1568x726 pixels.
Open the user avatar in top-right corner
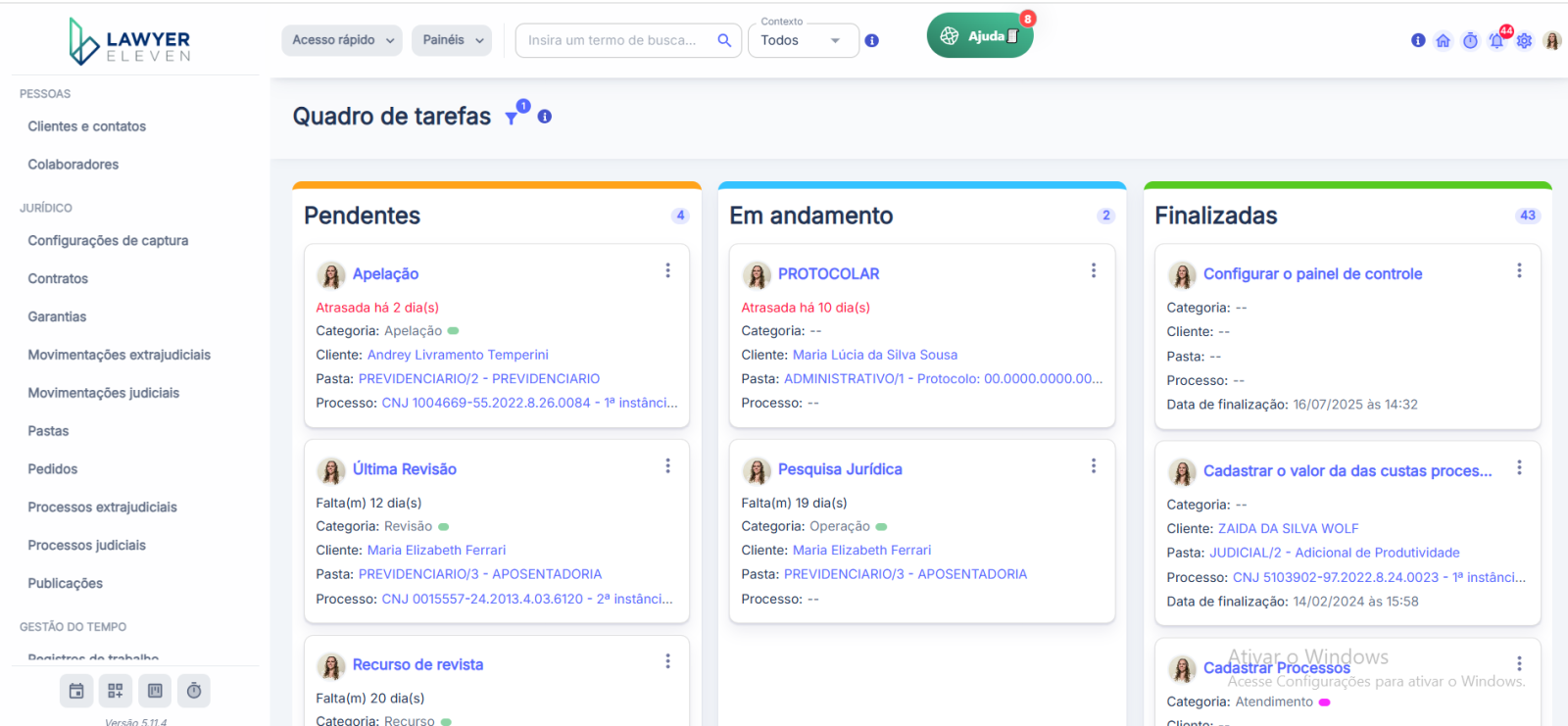pyautogui.click(x=1552, y=41)
